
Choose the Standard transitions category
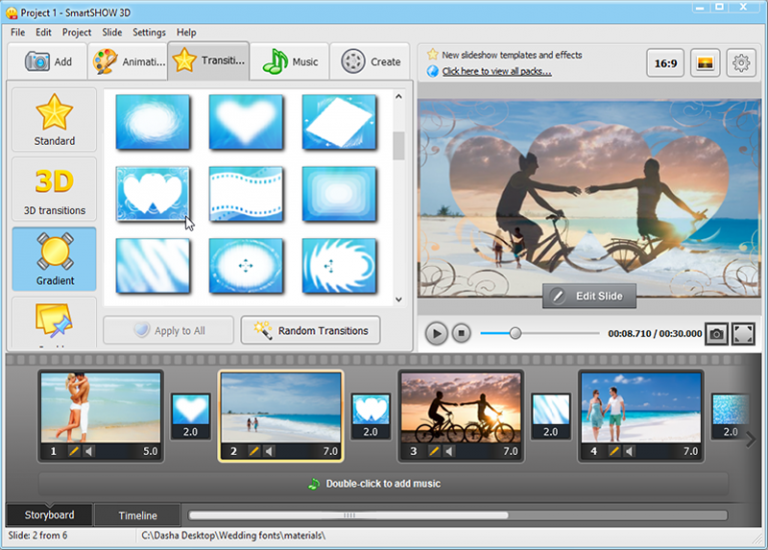(x=54, y=120)
